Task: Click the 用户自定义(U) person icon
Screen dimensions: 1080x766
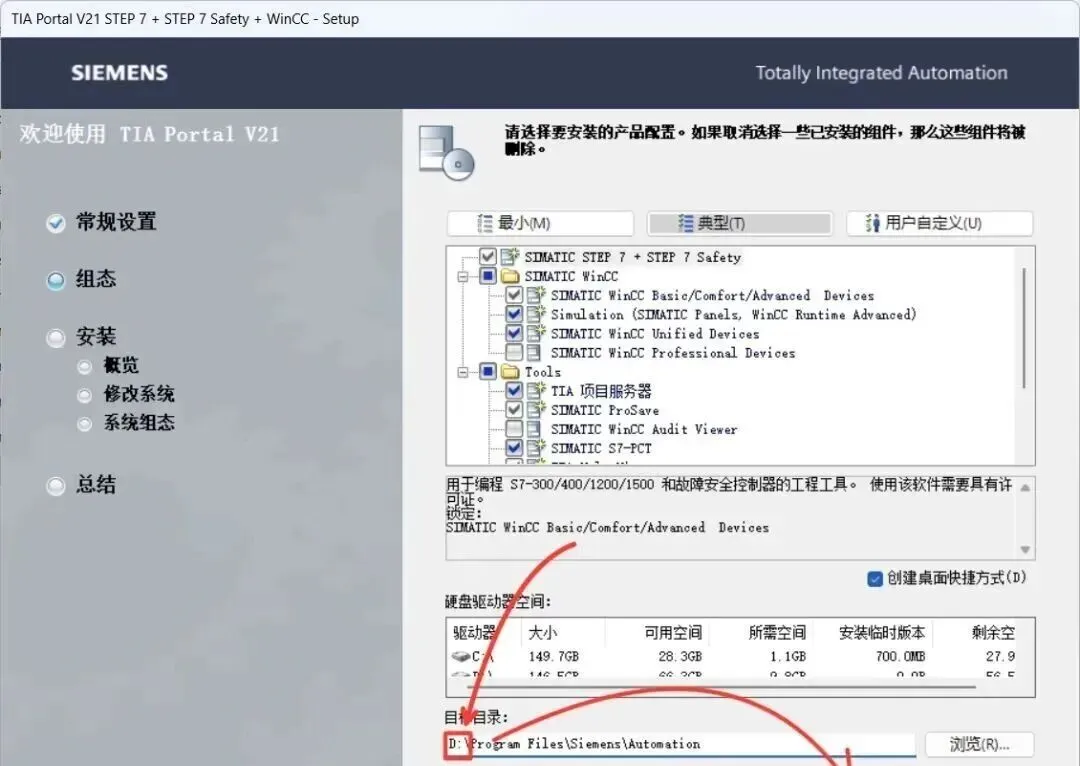Action: pos(873,223)
